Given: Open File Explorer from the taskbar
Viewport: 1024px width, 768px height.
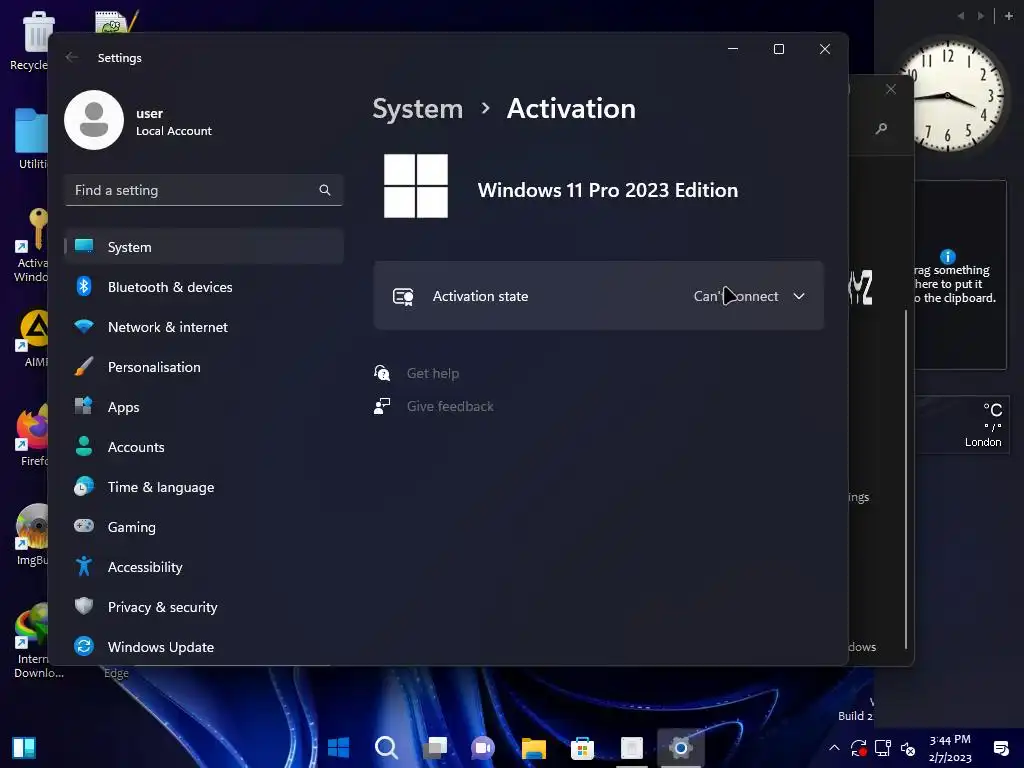Looking at the screenshot, I should [x=534, y=747].
